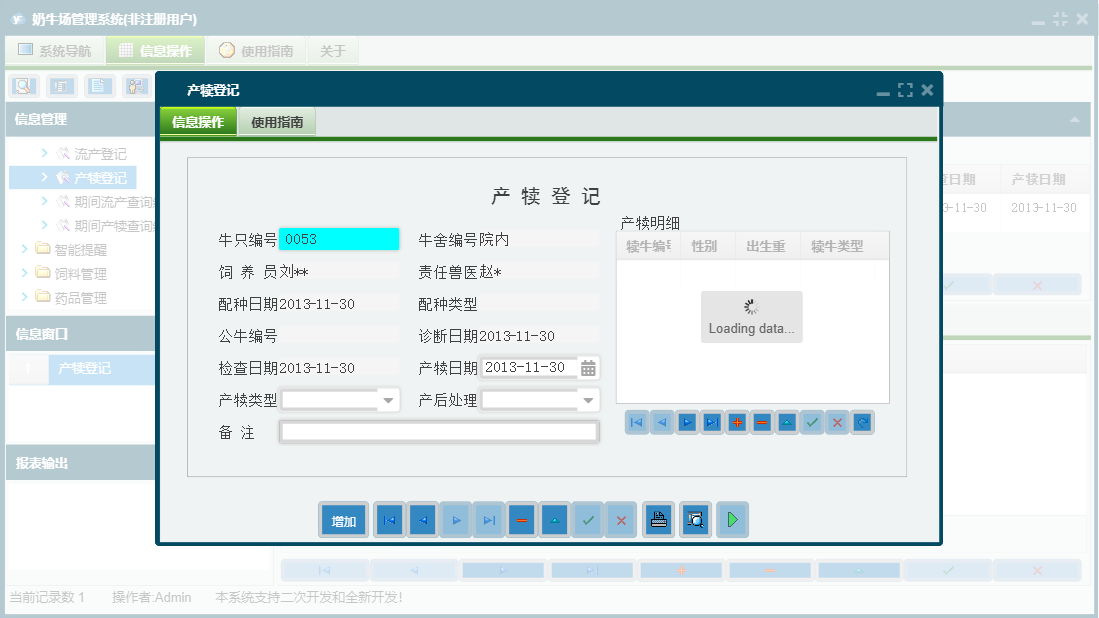Delete a row with the red minus icon under 产犊明细
Viewport: 1099px width, 618px height.
click(761, 422)
